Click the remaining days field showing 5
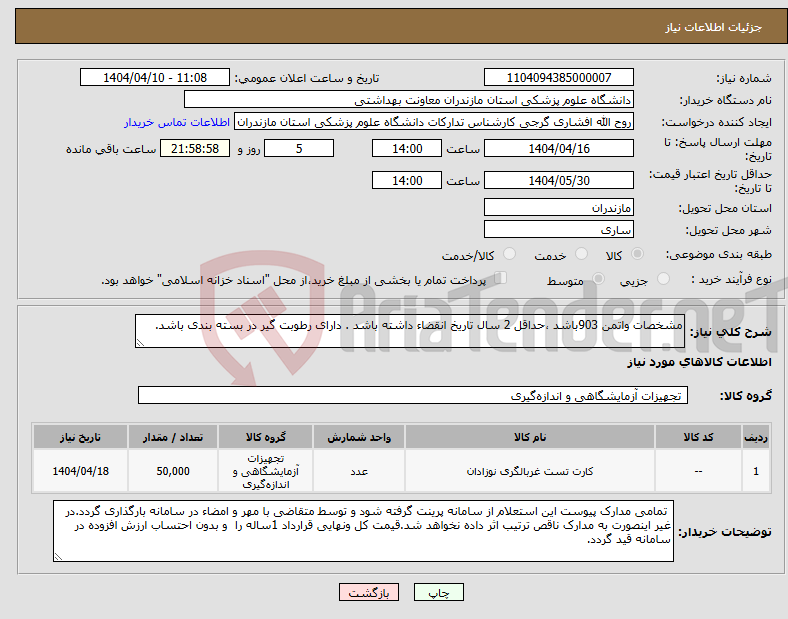Image resolution: width=788 pixels, height=619 pixels. (x=299, y=148)
